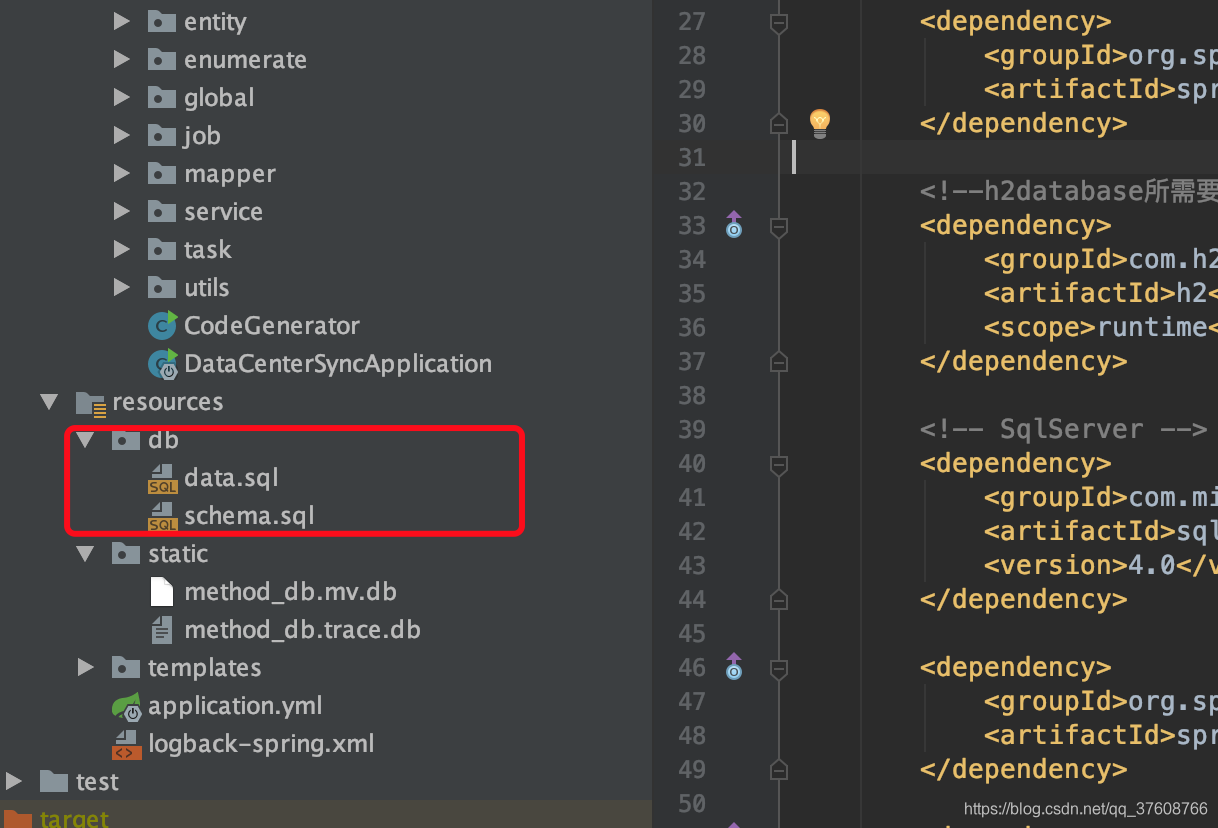The height and width of the screenshot is (828, 1218).
Task: Click the method_db.trace.db file icon
Action: tap(162, 630)
